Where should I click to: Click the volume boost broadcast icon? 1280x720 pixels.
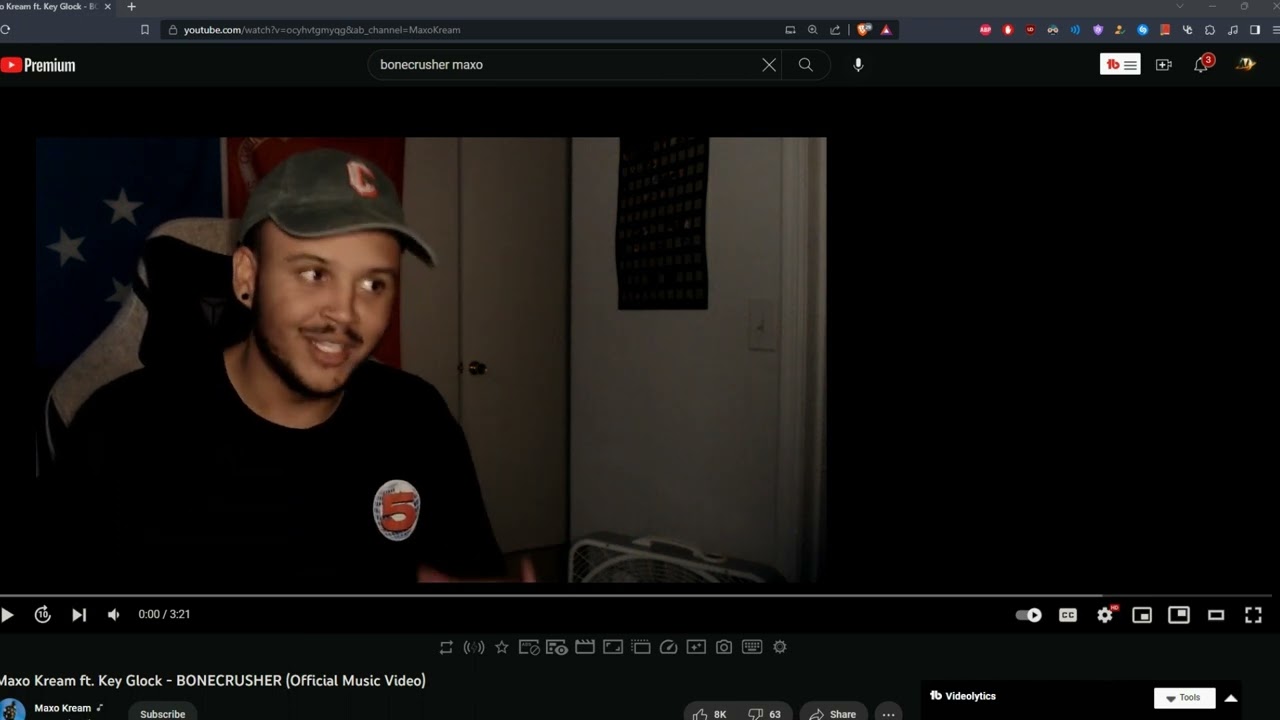(474, 647)
